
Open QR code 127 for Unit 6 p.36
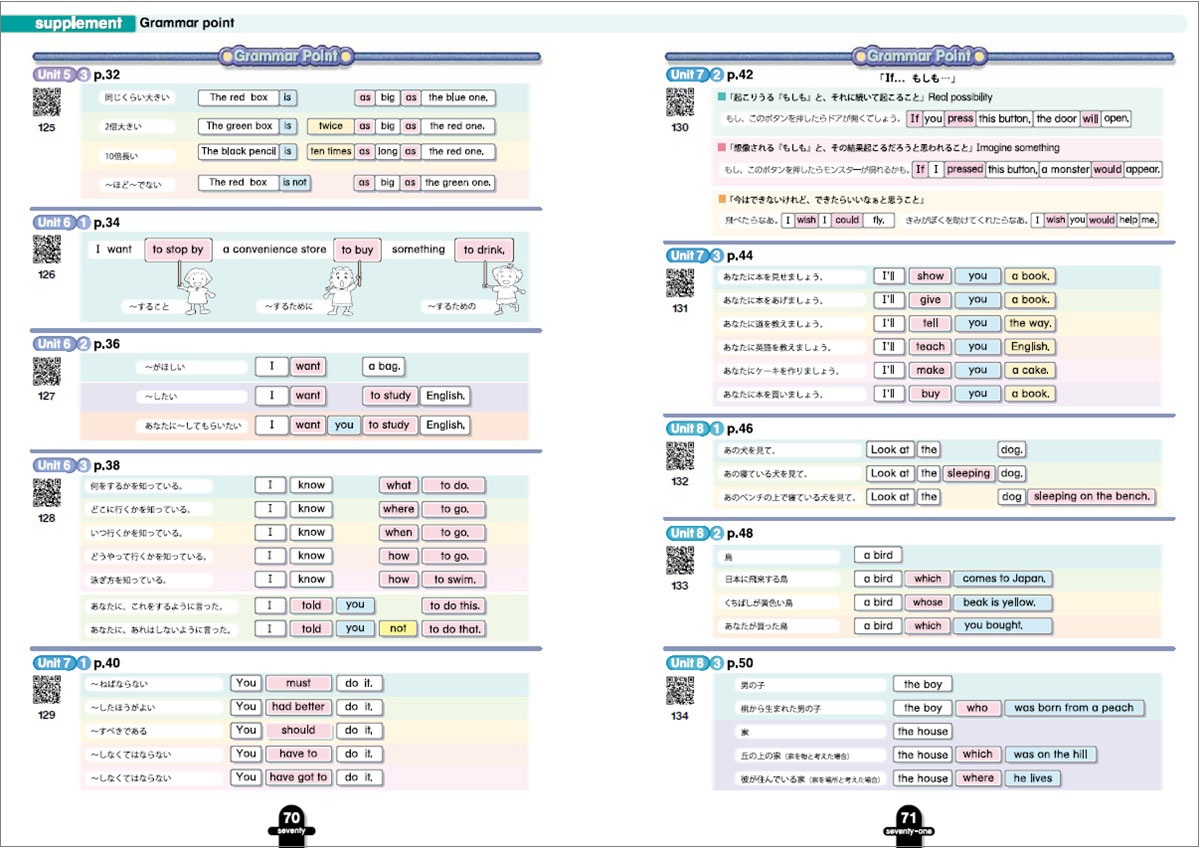(x=47, y=371)
